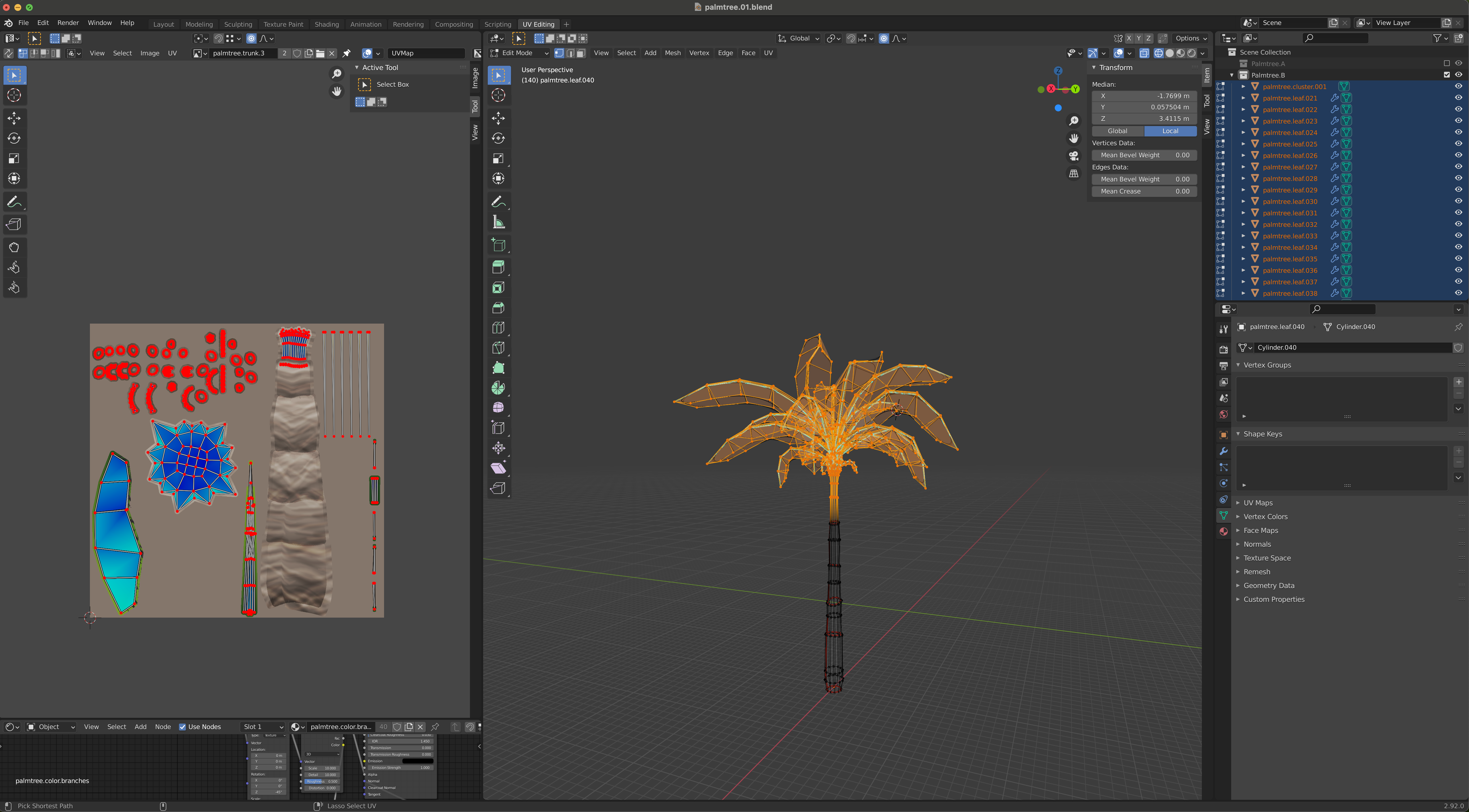Select the Loop Cut tool

coord(498,328)
